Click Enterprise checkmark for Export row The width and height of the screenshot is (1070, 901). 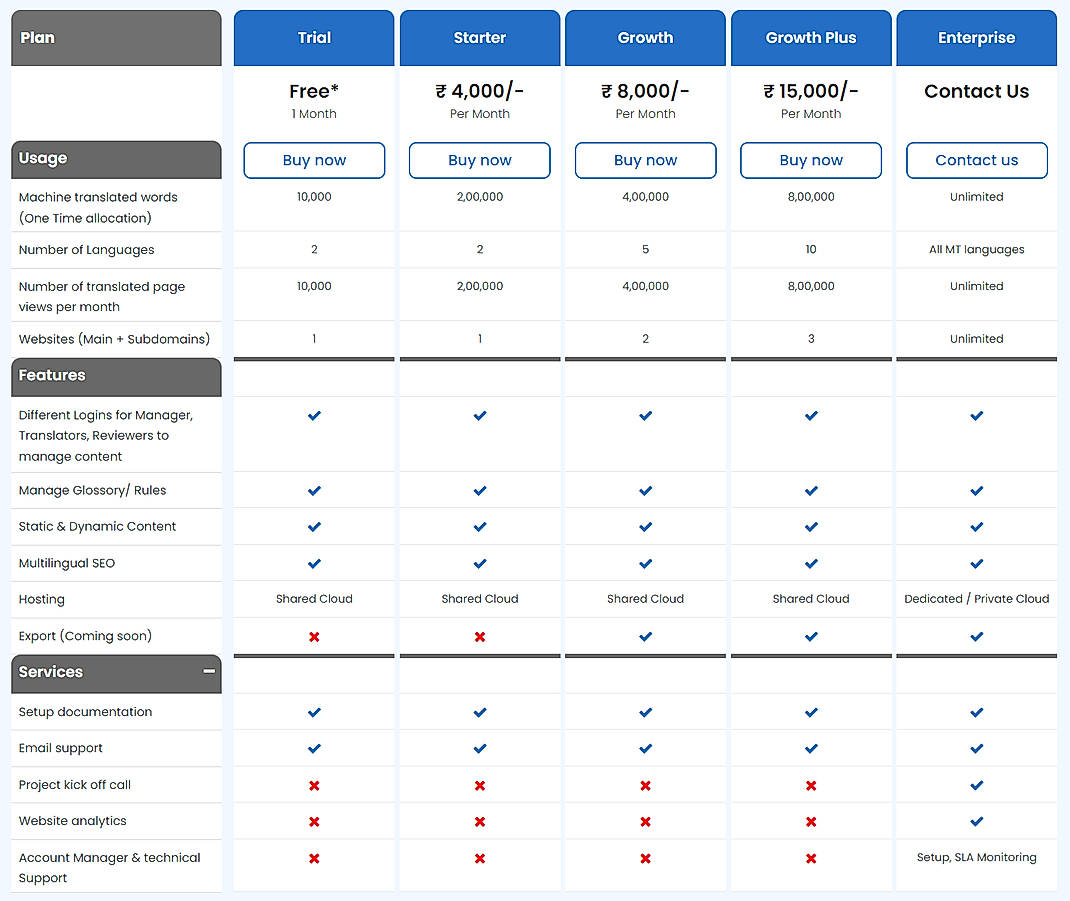(977, 637)
